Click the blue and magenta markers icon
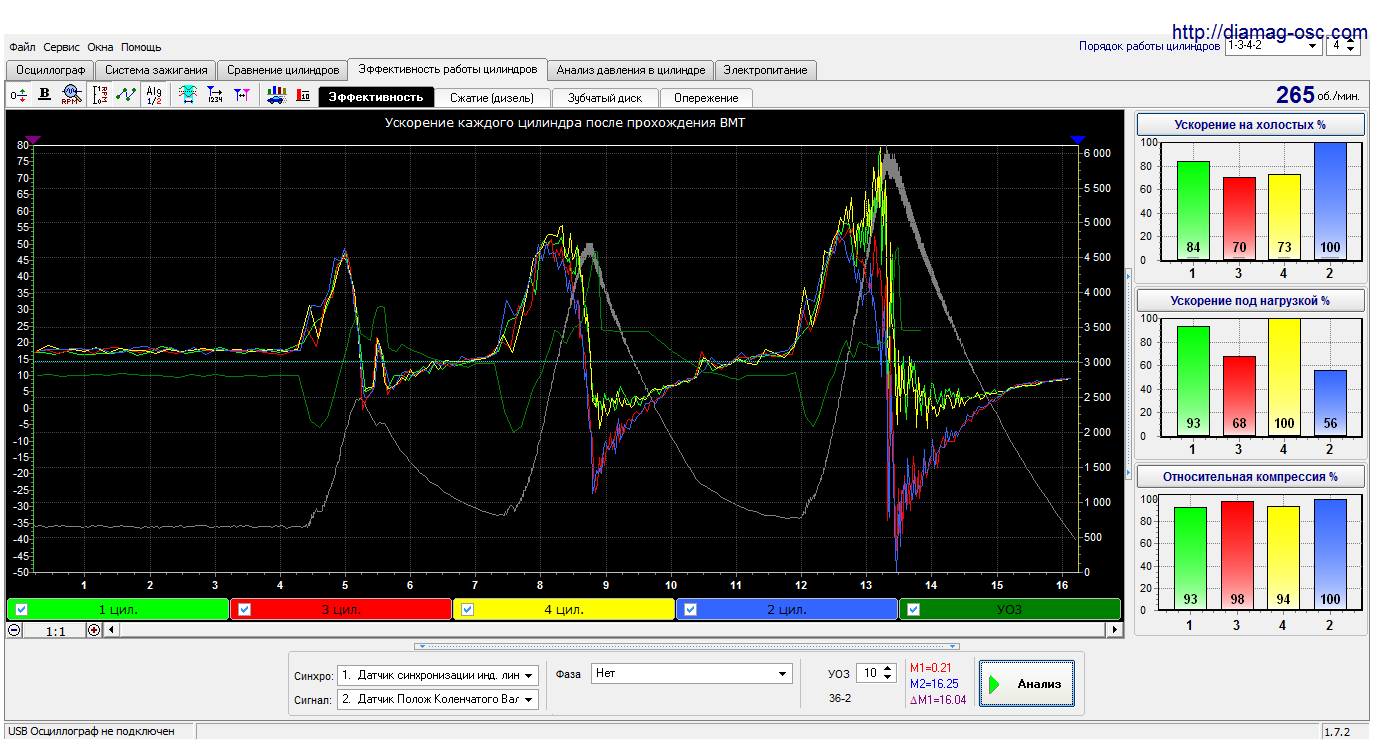 (242, 95)
